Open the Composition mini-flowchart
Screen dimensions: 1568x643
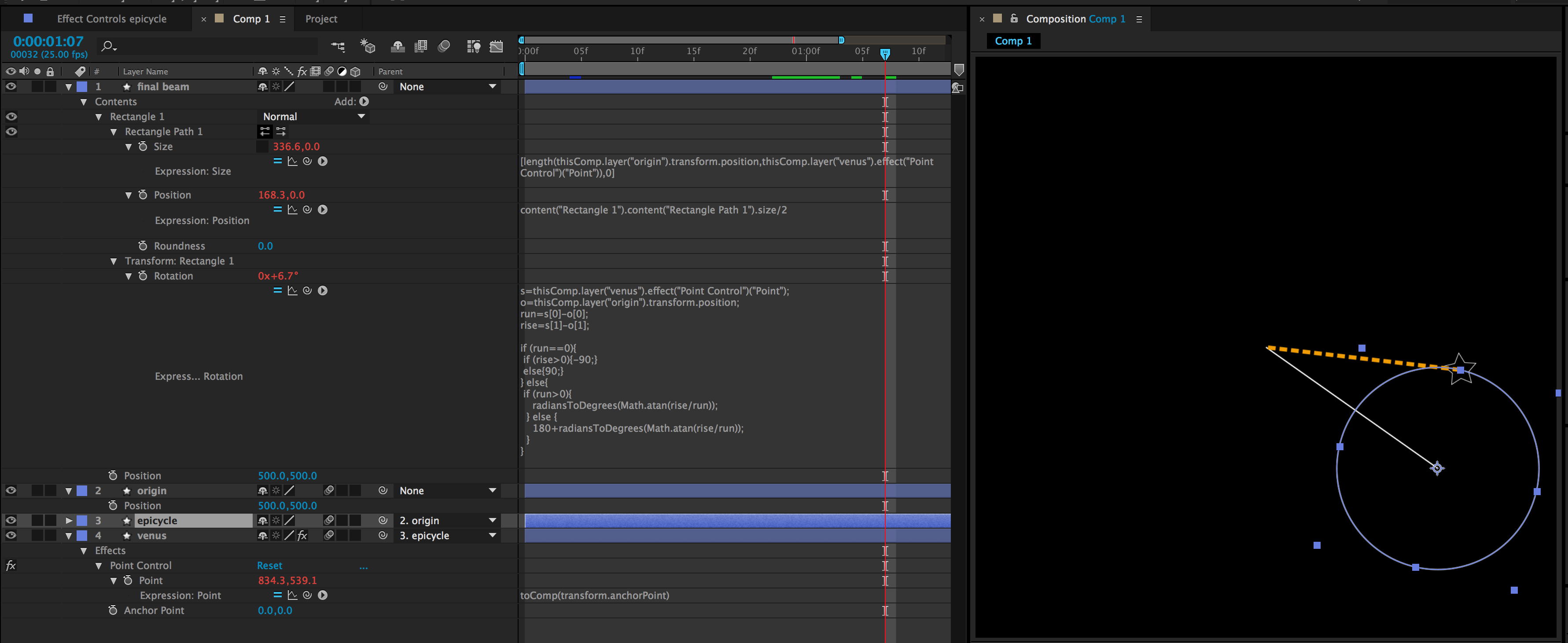click(338, 46)
